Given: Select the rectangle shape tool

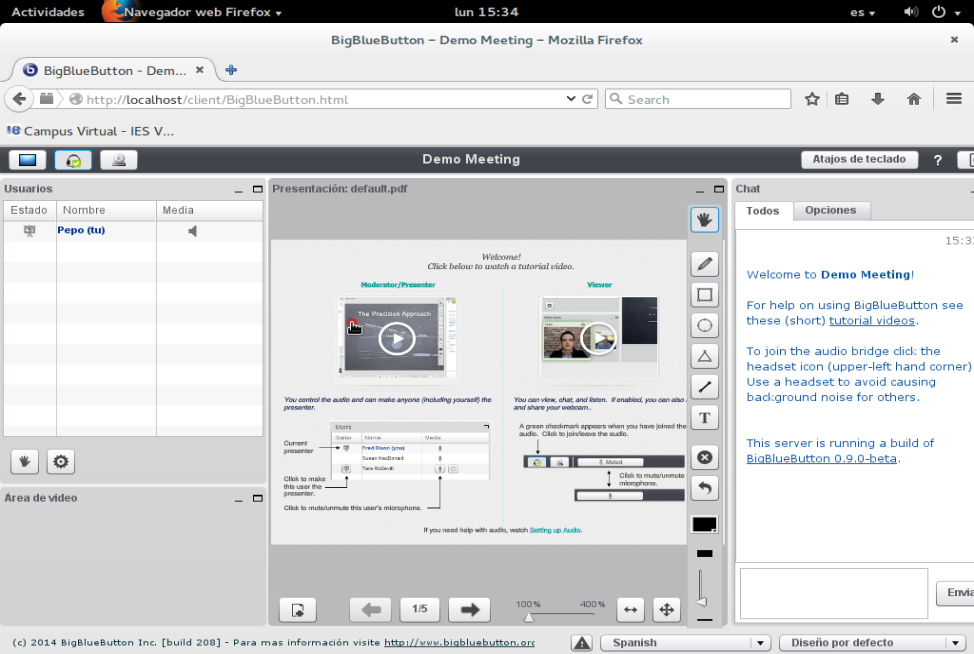Looking at the screenshot, I should (x=704, y=295).
